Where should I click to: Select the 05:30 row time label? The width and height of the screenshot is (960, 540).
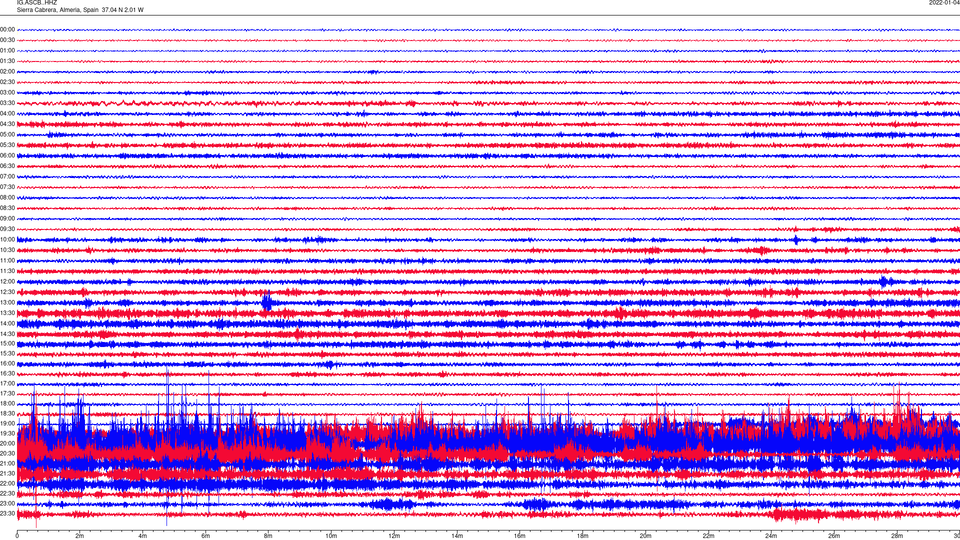[x=7, y=145]
